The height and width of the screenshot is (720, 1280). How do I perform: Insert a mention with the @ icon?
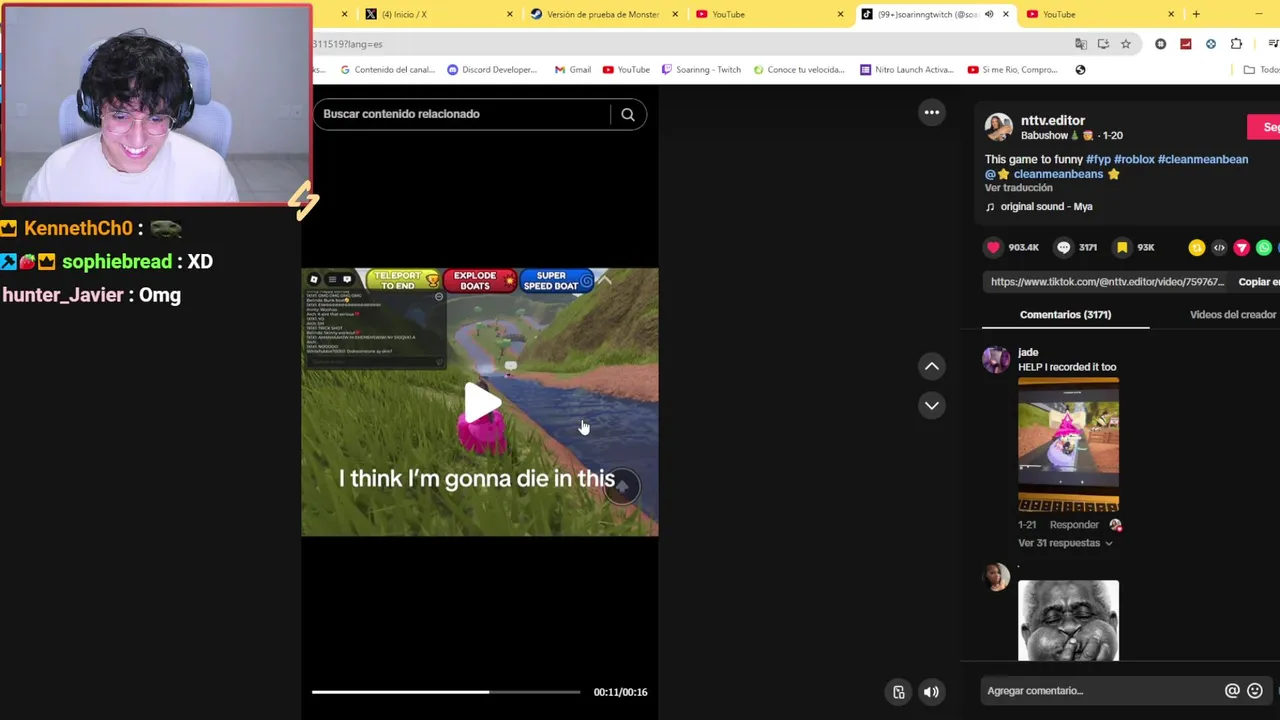point(1232,691)
